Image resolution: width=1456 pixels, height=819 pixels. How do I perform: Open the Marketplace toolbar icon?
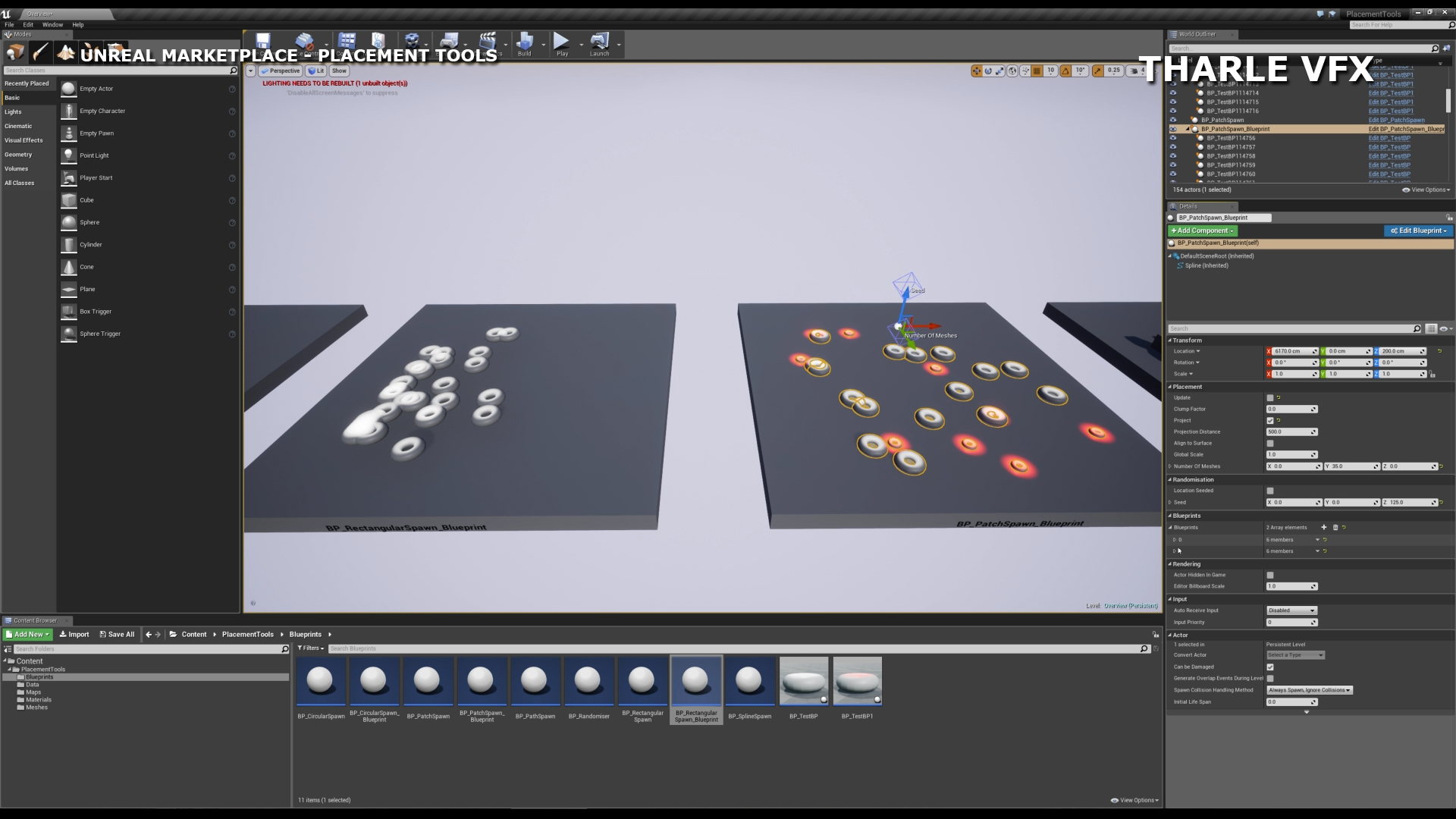tap(378, 42)
